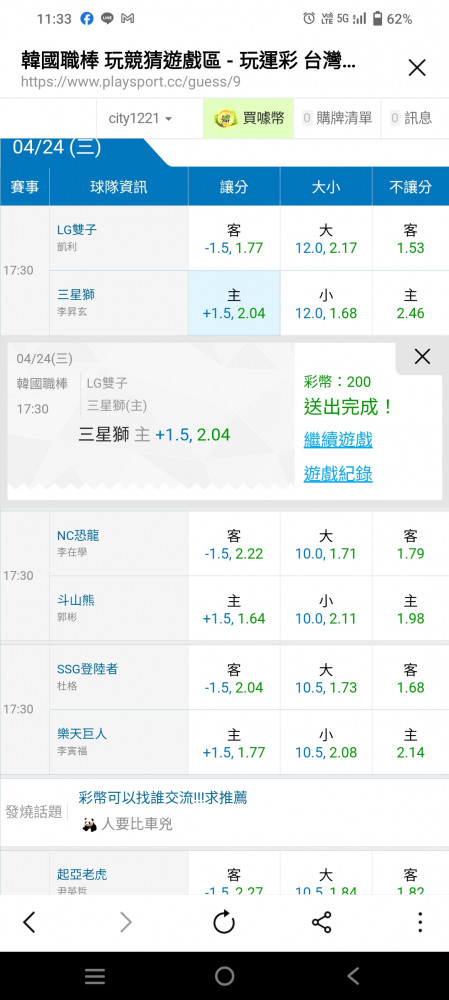Open the LG雙子 team link
This screenshot has width=449, height=1000.
coord(77,230)
